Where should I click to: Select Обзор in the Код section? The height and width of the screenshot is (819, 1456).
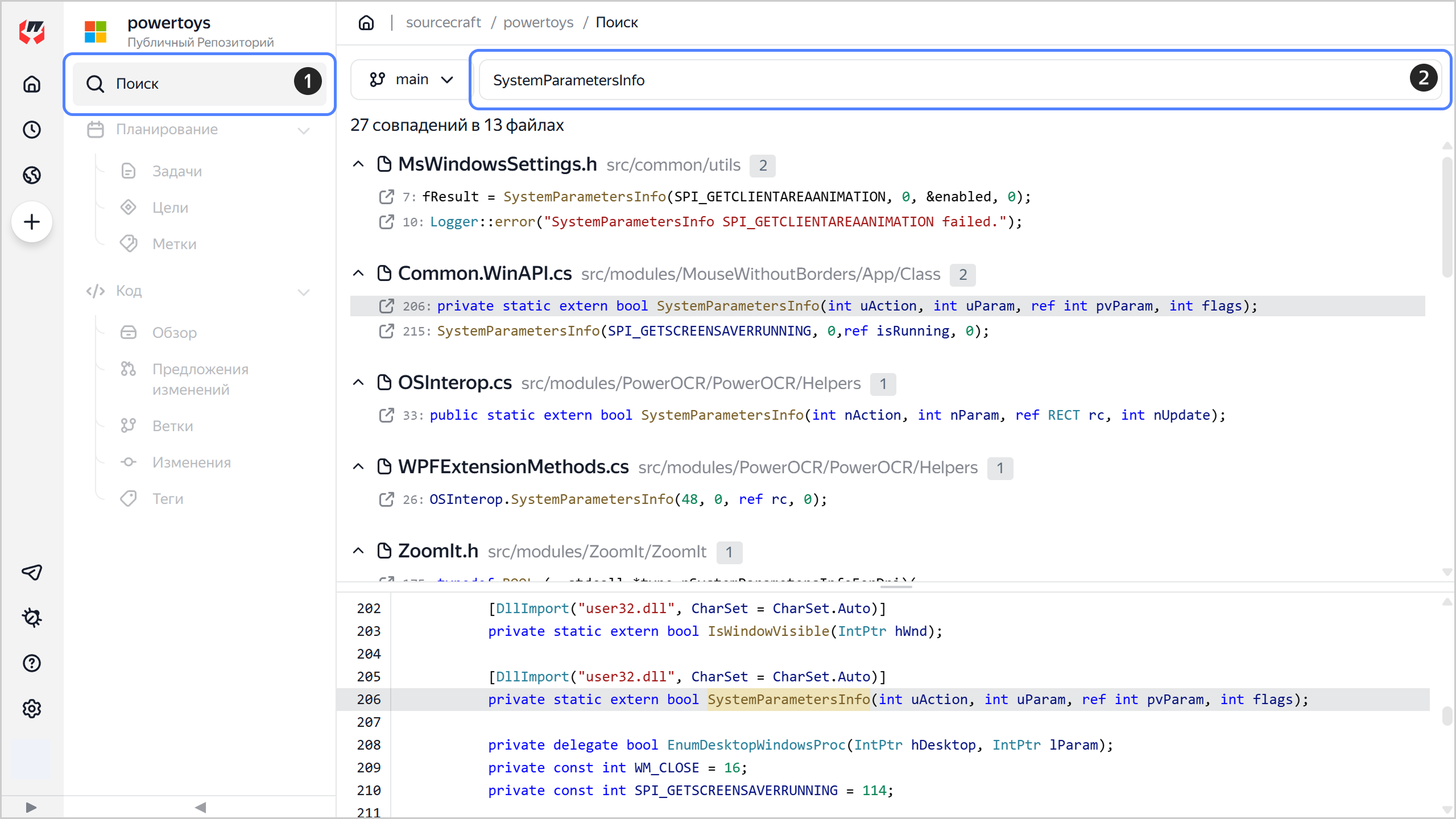point(173,333)
